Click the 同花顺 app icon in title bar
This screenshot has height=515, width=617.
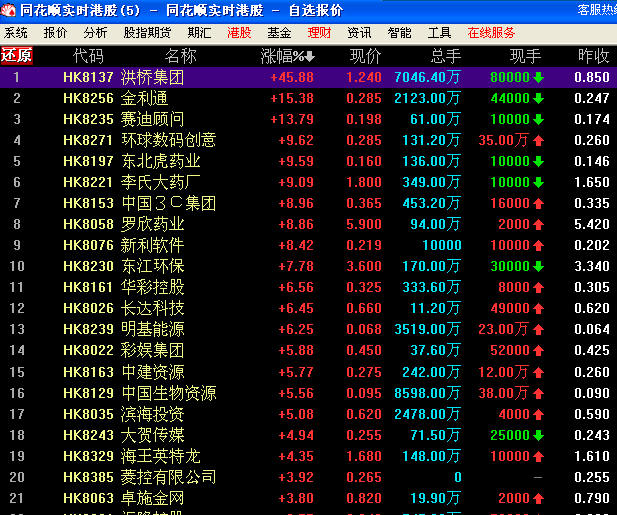9,10
